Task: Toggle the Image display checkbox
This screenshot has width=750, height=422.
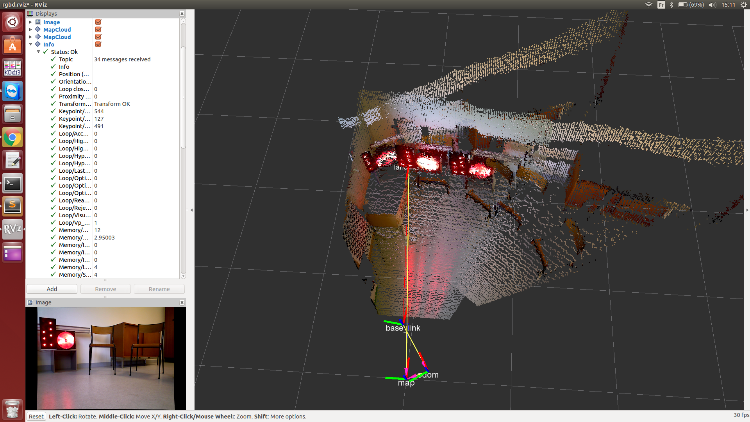Action: [98, 21]
